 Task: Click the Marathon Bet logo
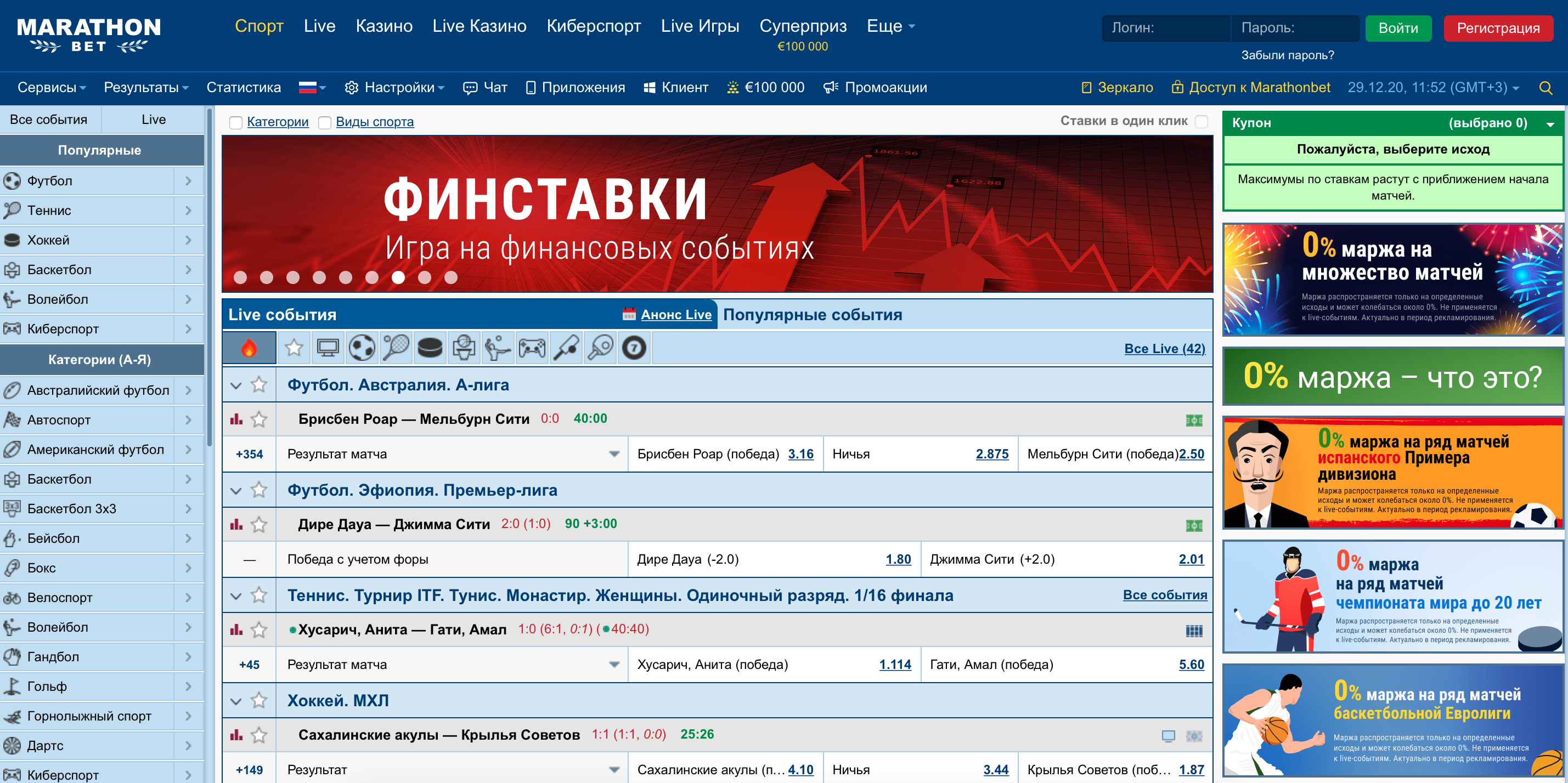click(x=89, y=35)
